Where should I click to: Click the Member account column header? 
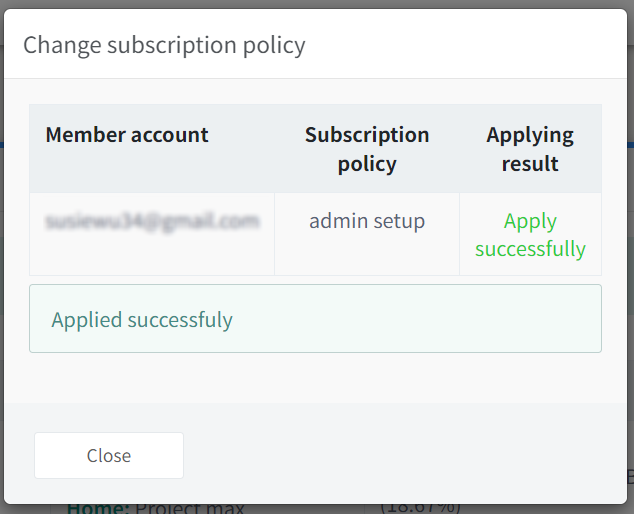[x=127, y=135]
